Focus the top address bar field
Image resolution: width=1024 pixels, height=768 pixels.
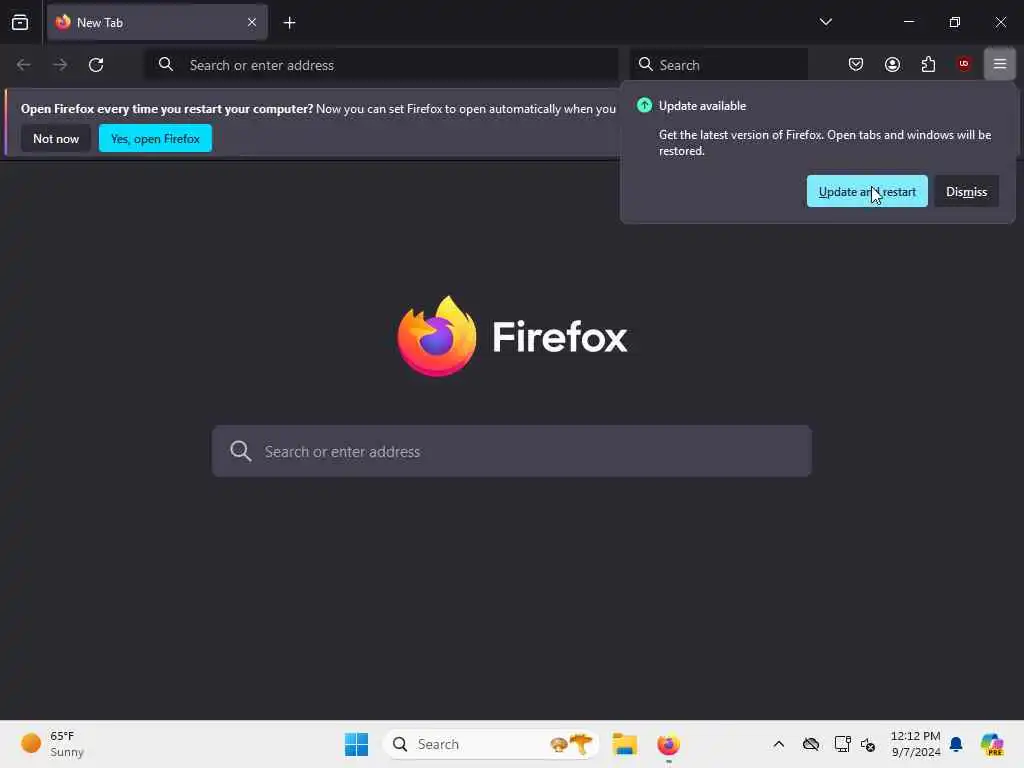(x=381, y=65)
